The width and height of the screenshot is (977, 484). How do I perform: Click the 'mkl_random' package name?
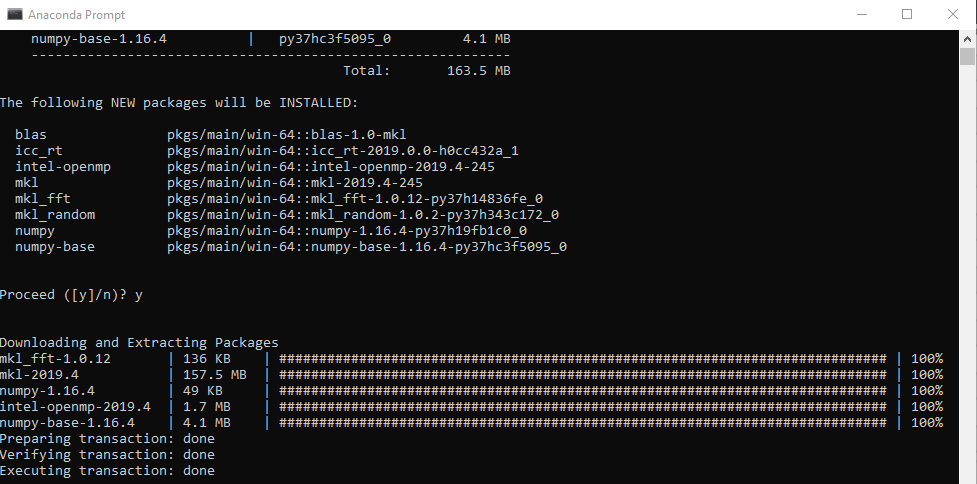[x=55, y=215]
